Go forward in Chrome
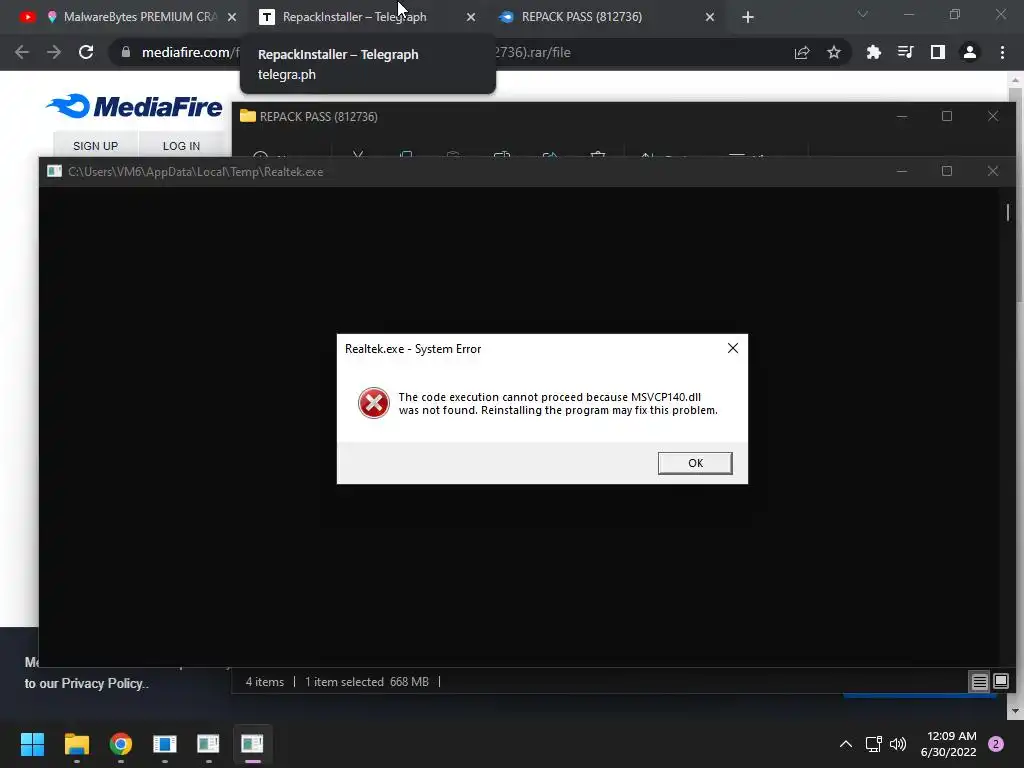This screenshot has width=1024, height=768. [x=54, y=52]
